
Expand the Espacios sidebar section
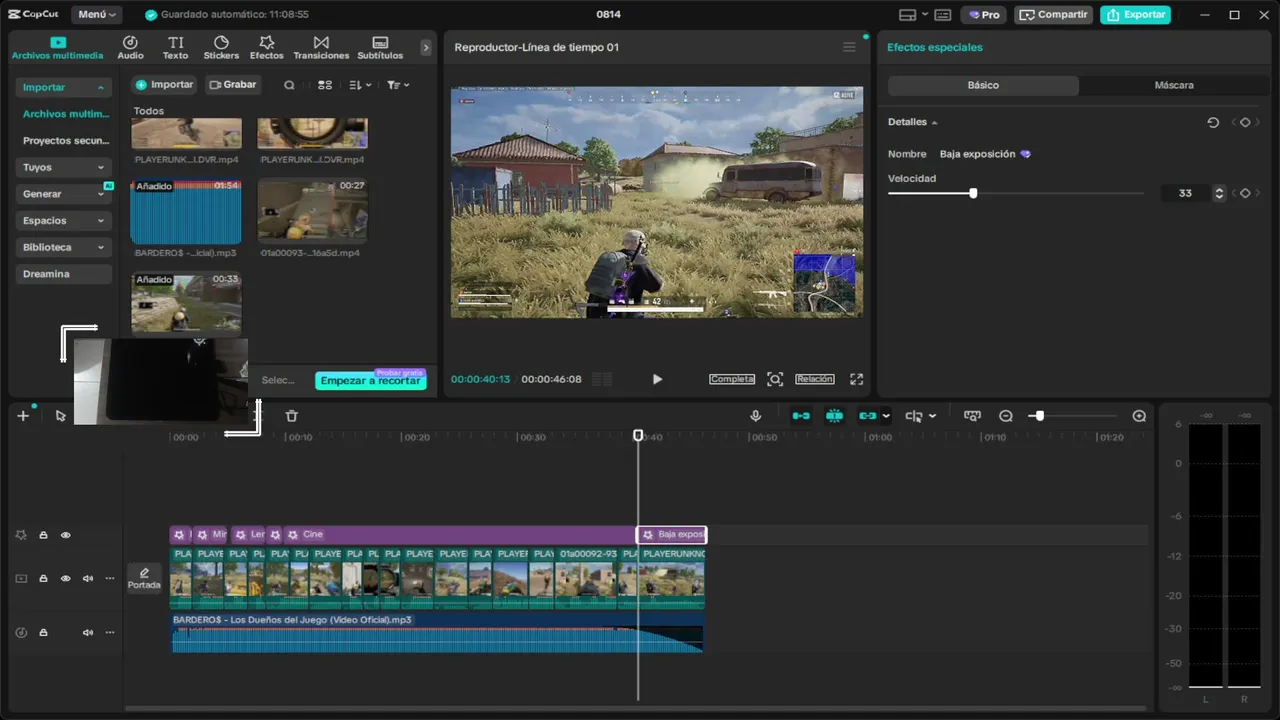coord(101,221)
